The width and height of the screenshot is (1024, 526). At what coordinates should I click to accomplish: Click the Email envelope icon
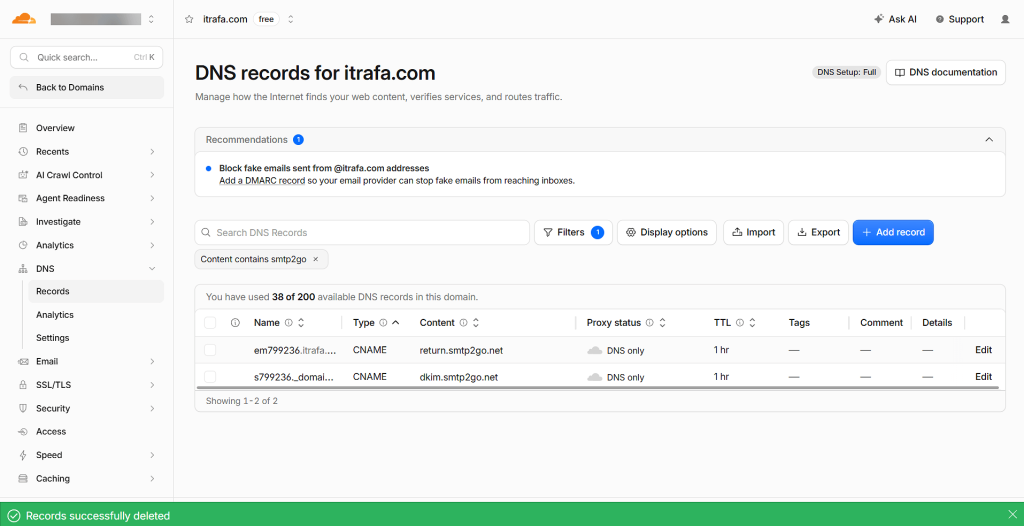tap(23, 361)
